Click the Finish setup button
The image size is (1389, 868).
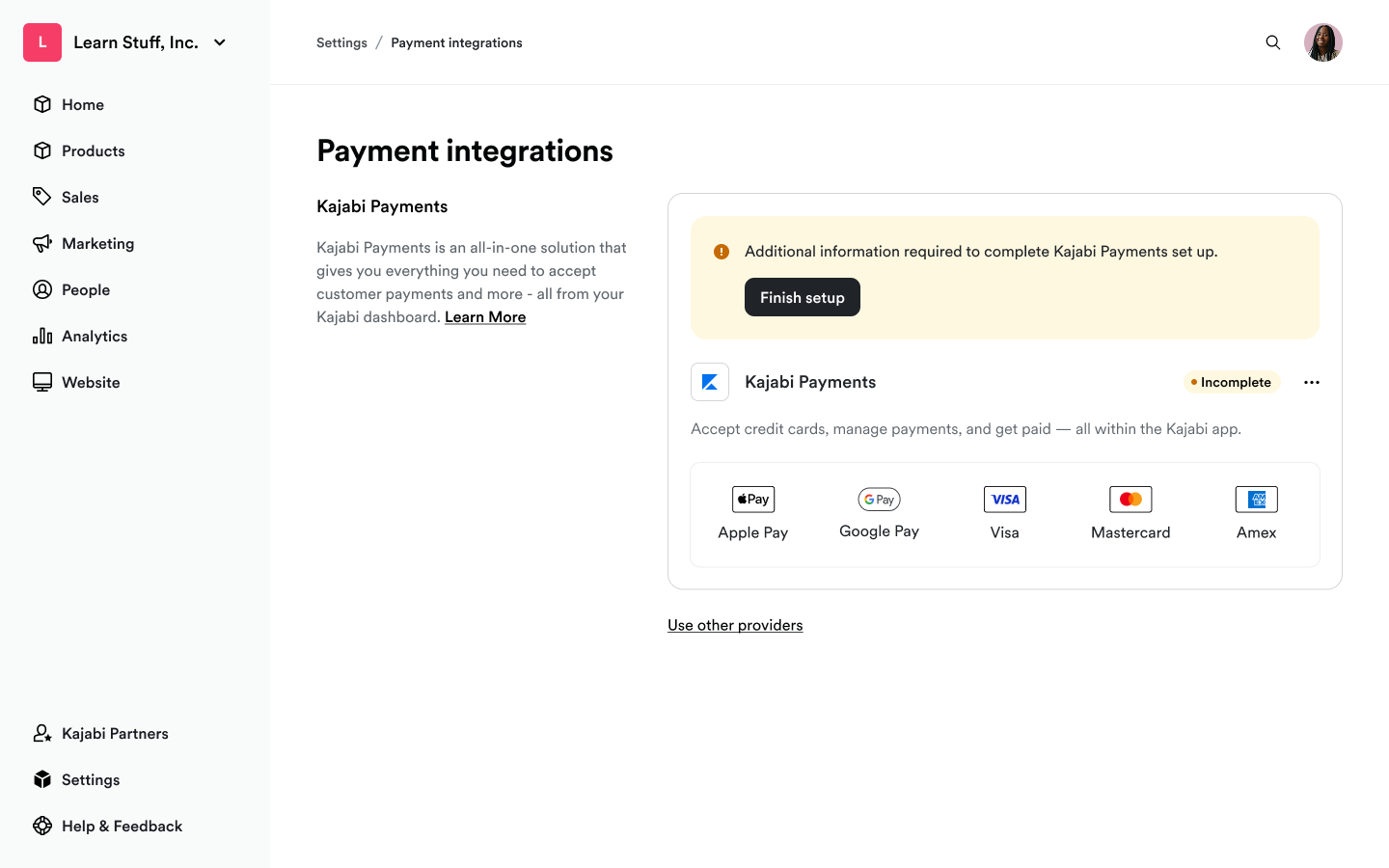tap(803, 297)
